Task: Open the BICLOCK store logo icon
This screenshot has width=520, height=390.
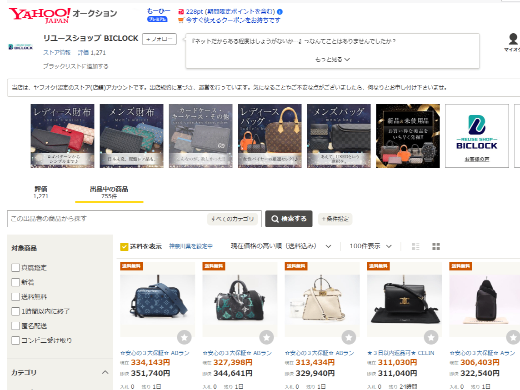Action: click(x=20, y=47)
